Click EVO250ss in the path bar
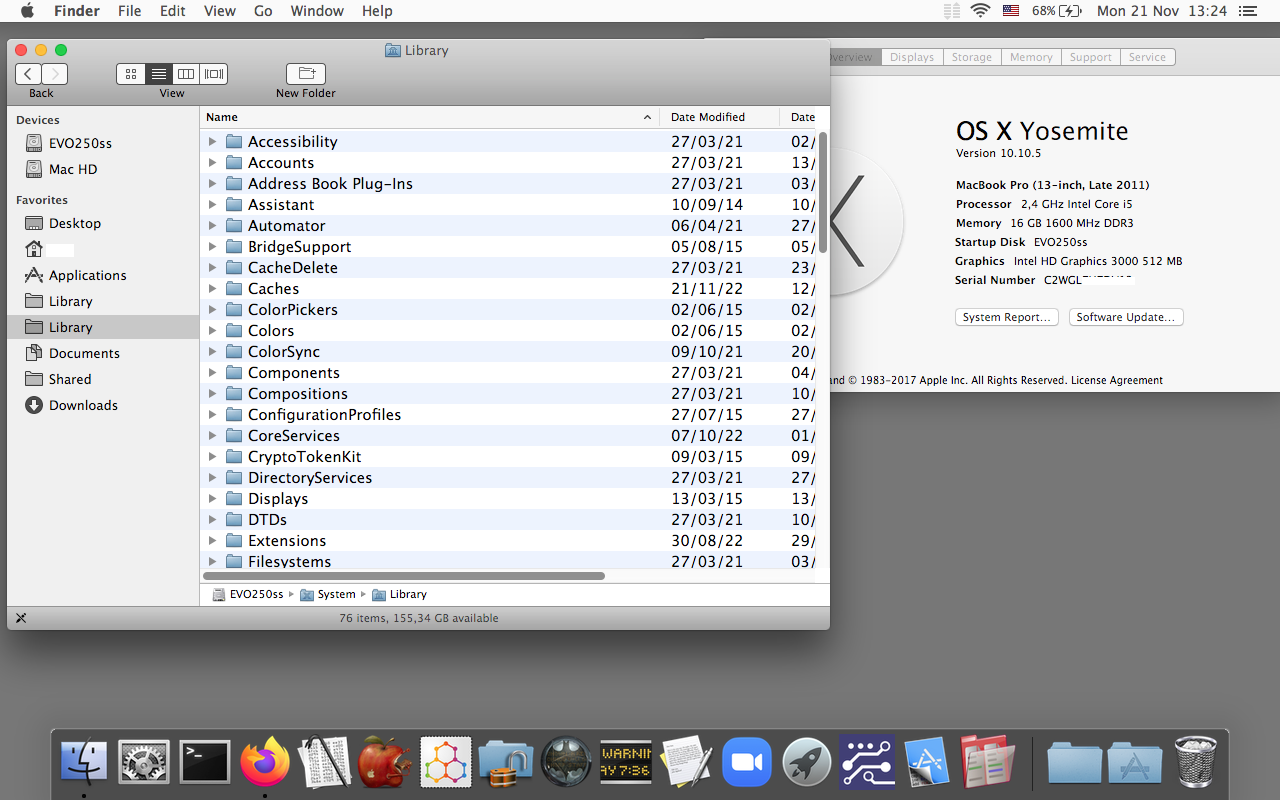This screenshot has width=1280, height=800. coord(248,594)
